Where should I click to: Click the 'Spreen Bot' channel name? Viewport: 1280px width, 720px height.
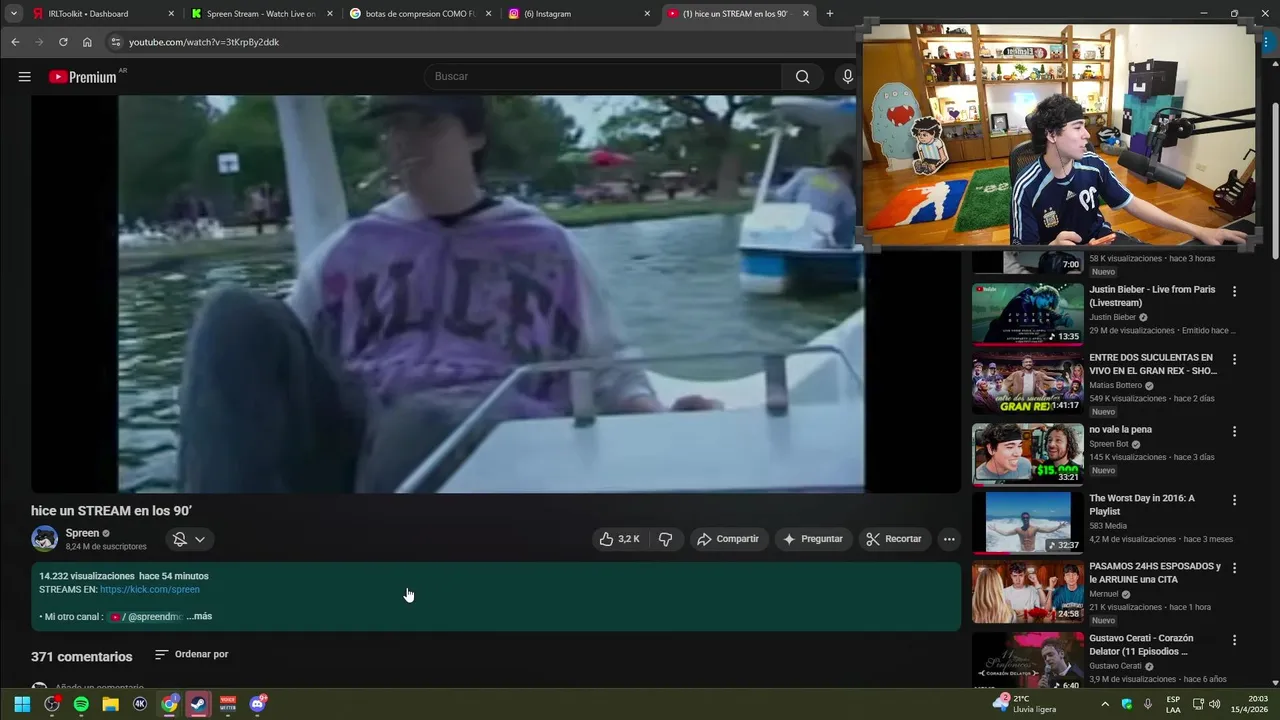point(1108,444)
